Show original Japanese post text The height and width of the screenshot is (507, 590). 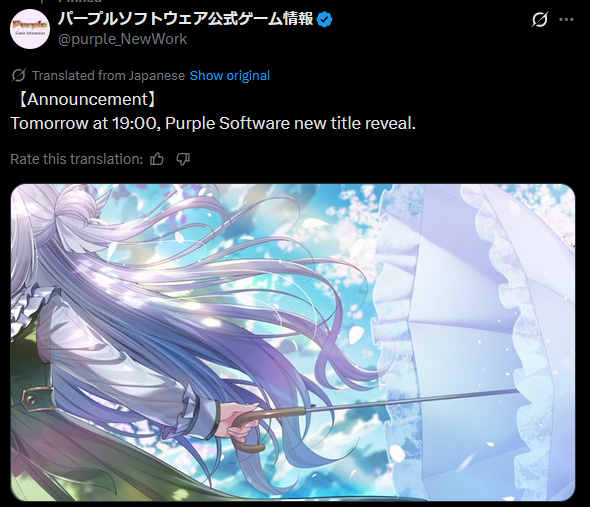230,76
